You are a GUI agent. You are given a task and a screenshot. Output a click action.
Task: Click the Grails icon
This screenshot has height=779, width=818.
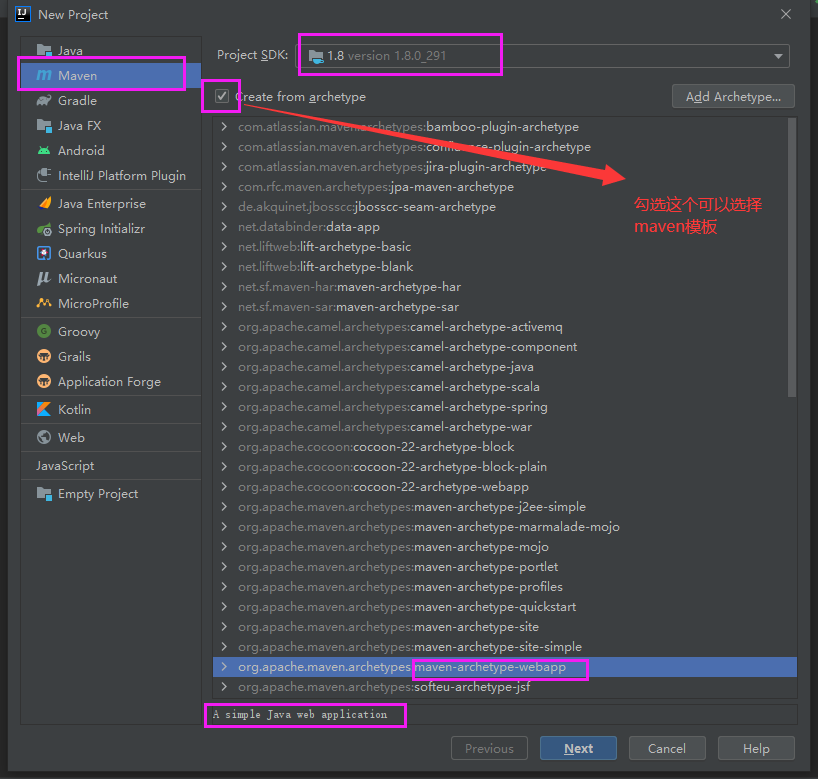coord(44,356)
